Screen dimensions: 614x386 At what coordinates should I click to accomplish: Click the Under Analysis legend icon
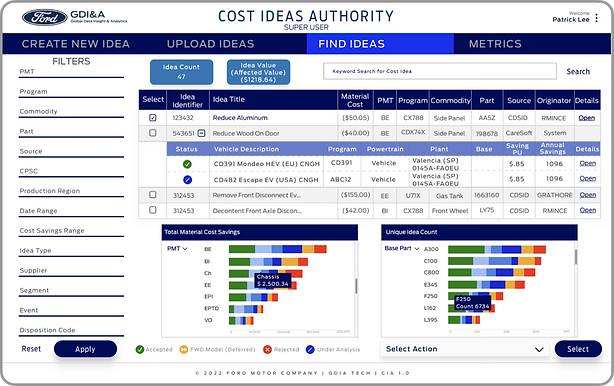click(x=310, y=350)
